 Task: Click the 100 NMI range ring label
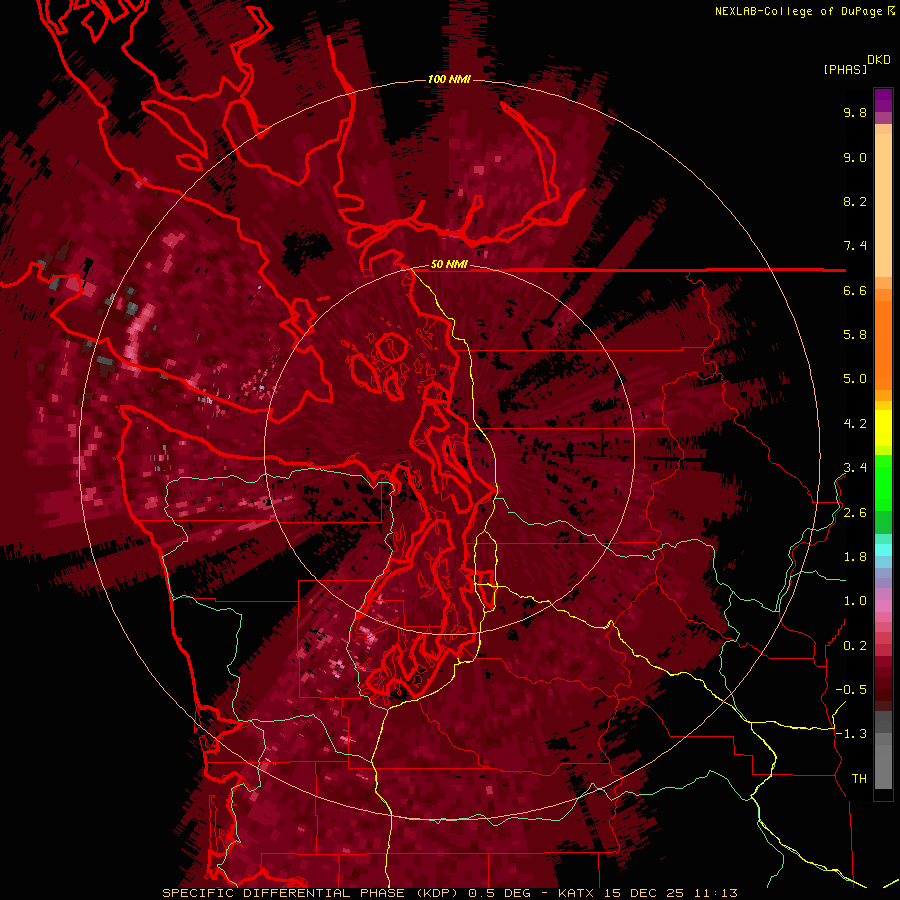coord(449,79)
